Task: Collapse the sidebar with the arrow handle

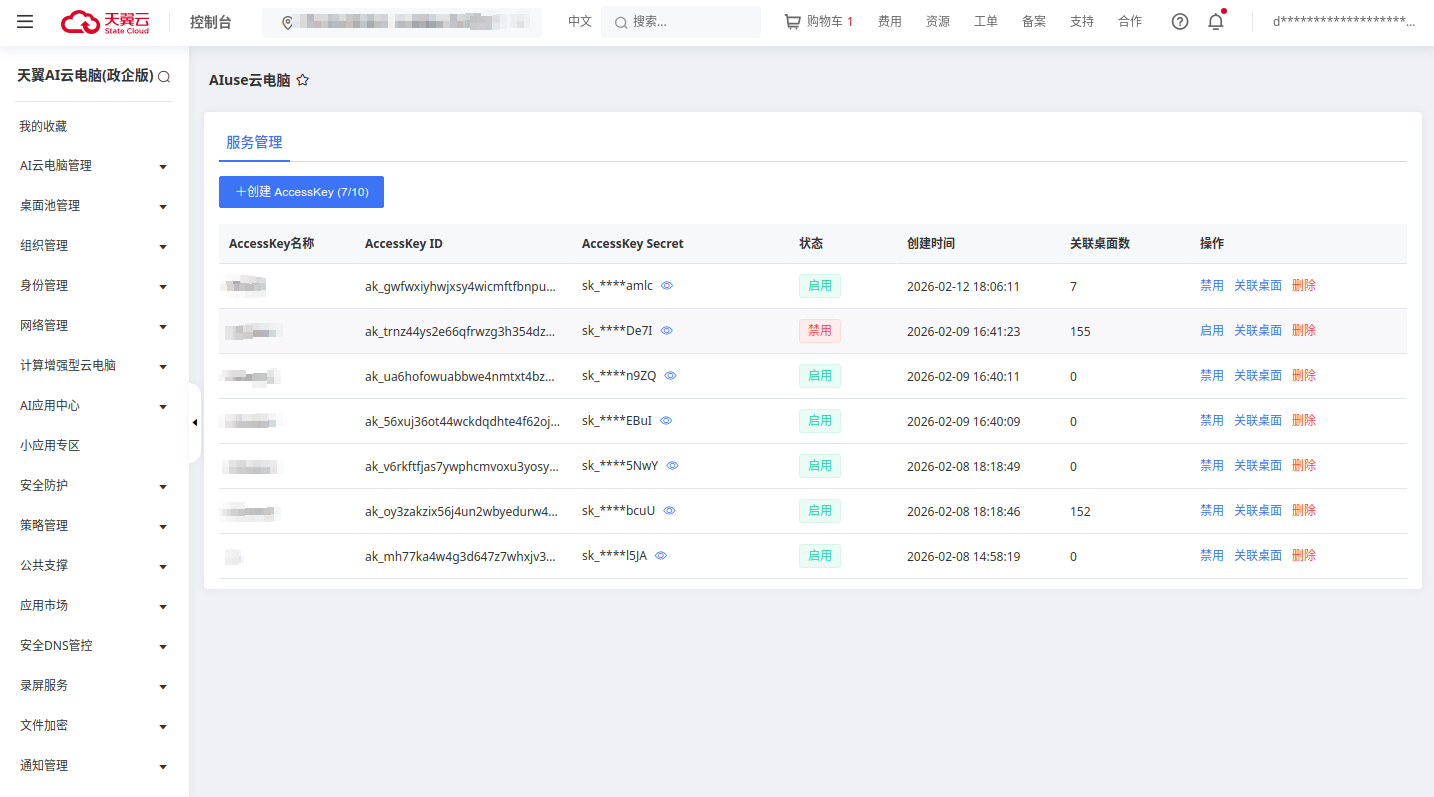Action: [194, 423]
